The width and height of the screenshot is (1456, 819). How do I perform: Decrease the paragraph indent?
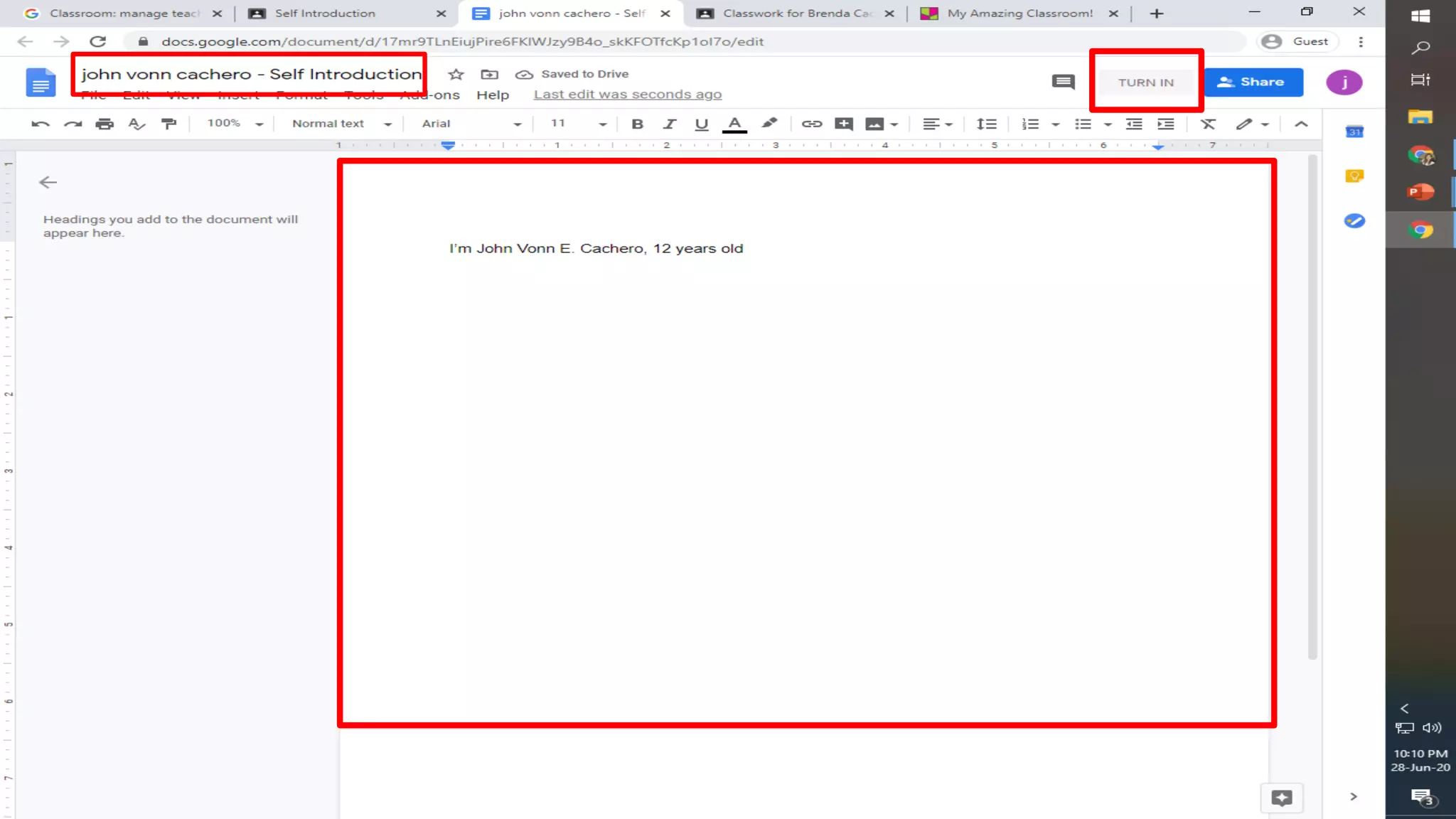(1134, 124)
